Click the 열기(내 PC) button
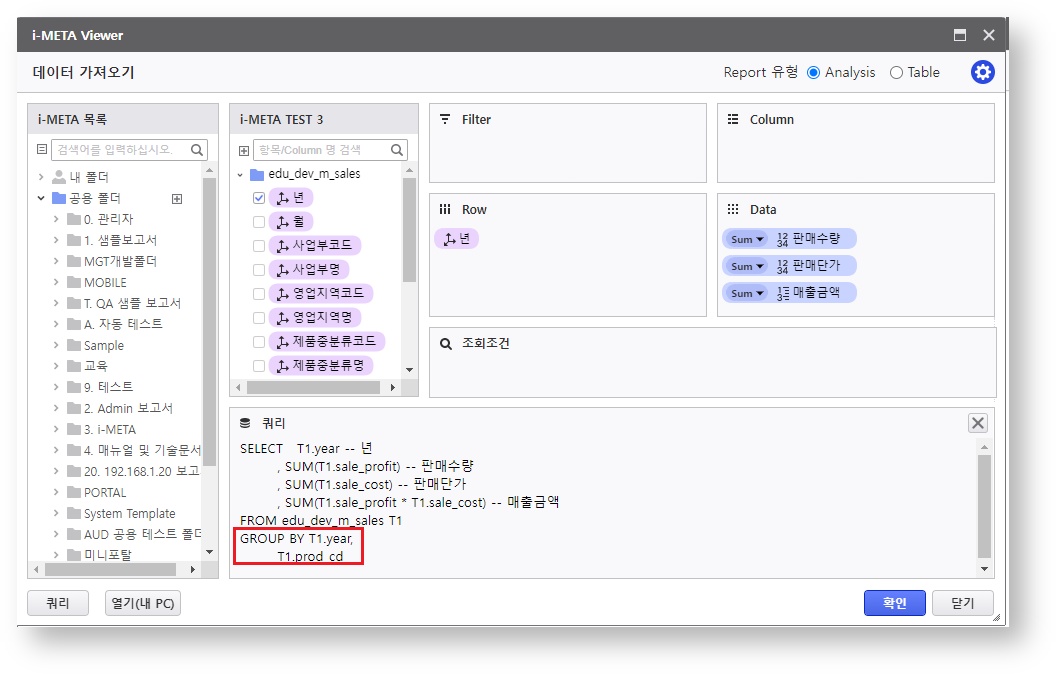This screenshot has height=675, width=1057. coord(142,603)
